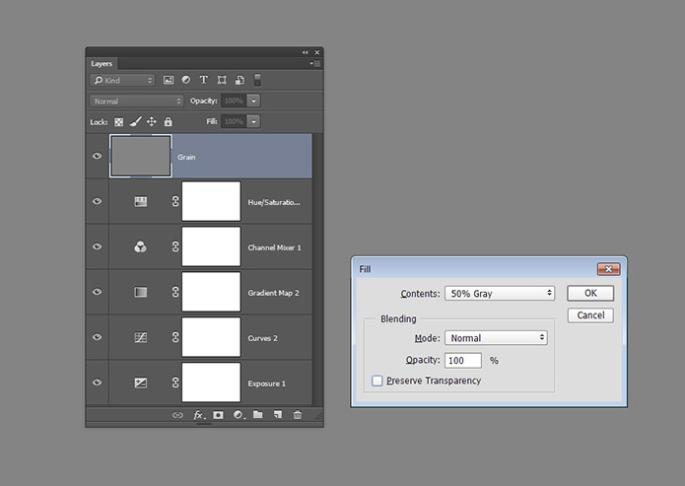Open the Layers panel flyout menu
This screenshot has height=486, width=685.
[315, 63]
